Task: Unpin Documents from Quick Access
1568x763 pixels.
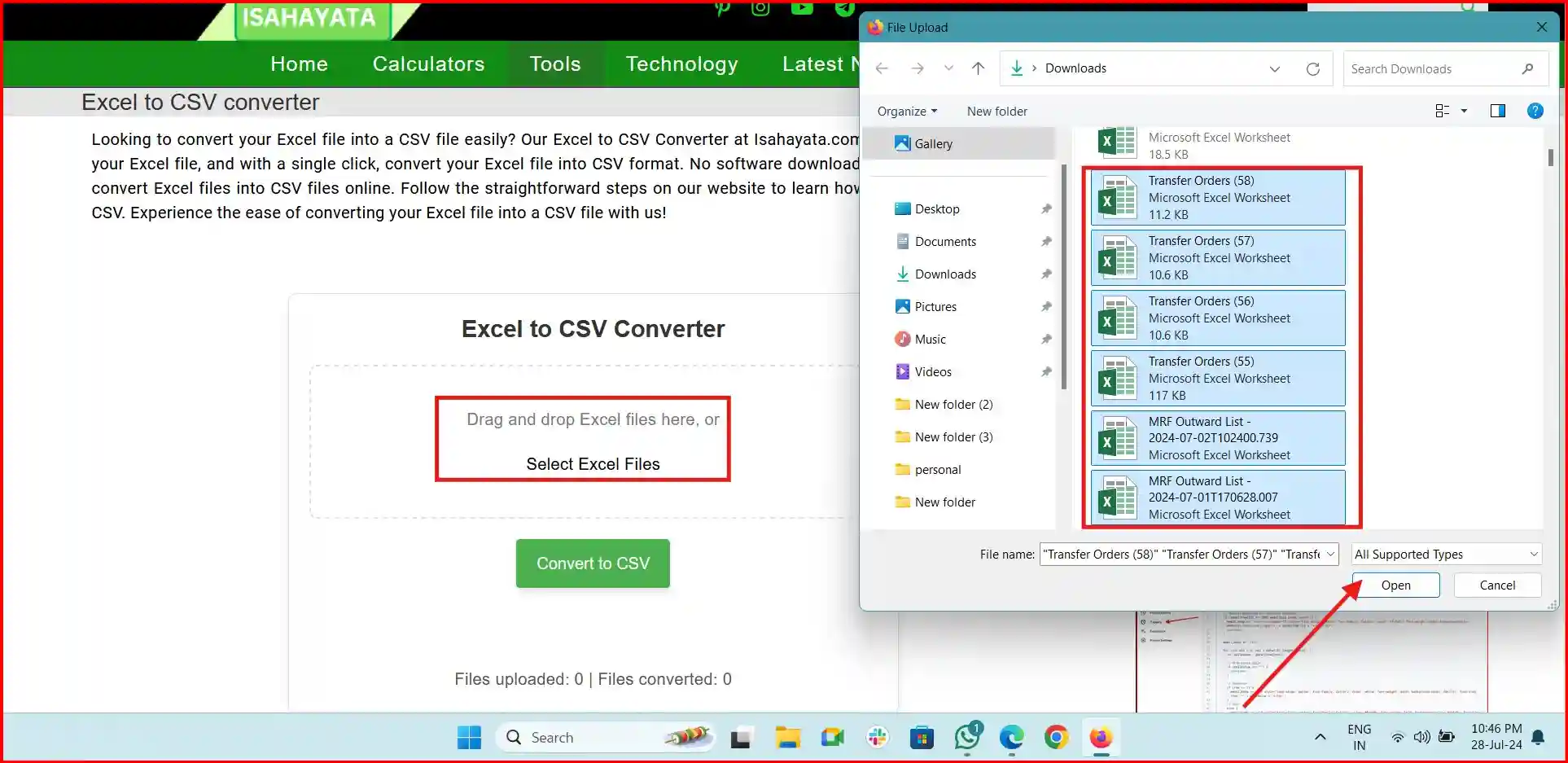Action: click(1046, 241)
